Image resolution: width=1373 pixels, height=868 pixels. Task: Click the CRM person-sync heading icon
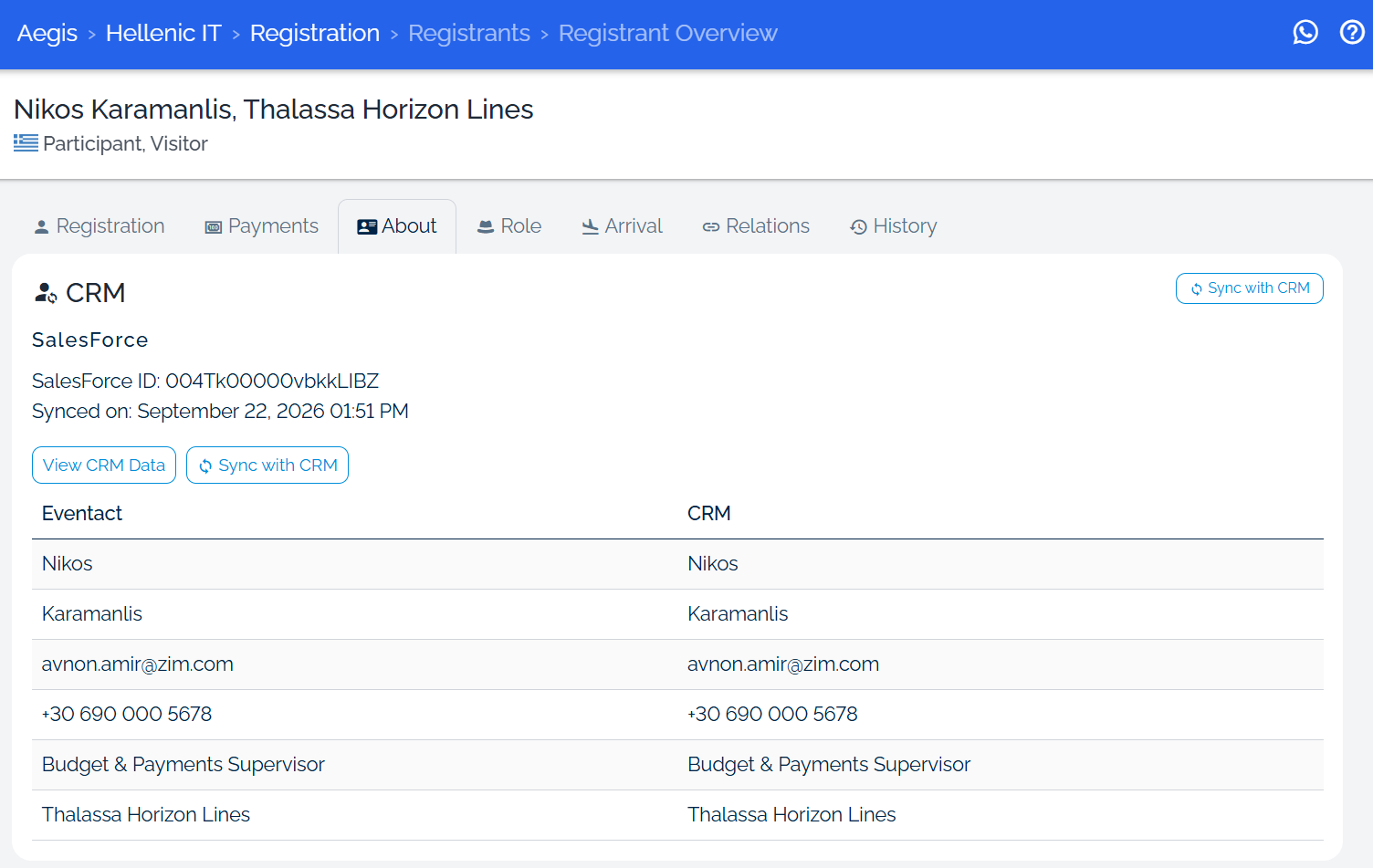point(46,293)
